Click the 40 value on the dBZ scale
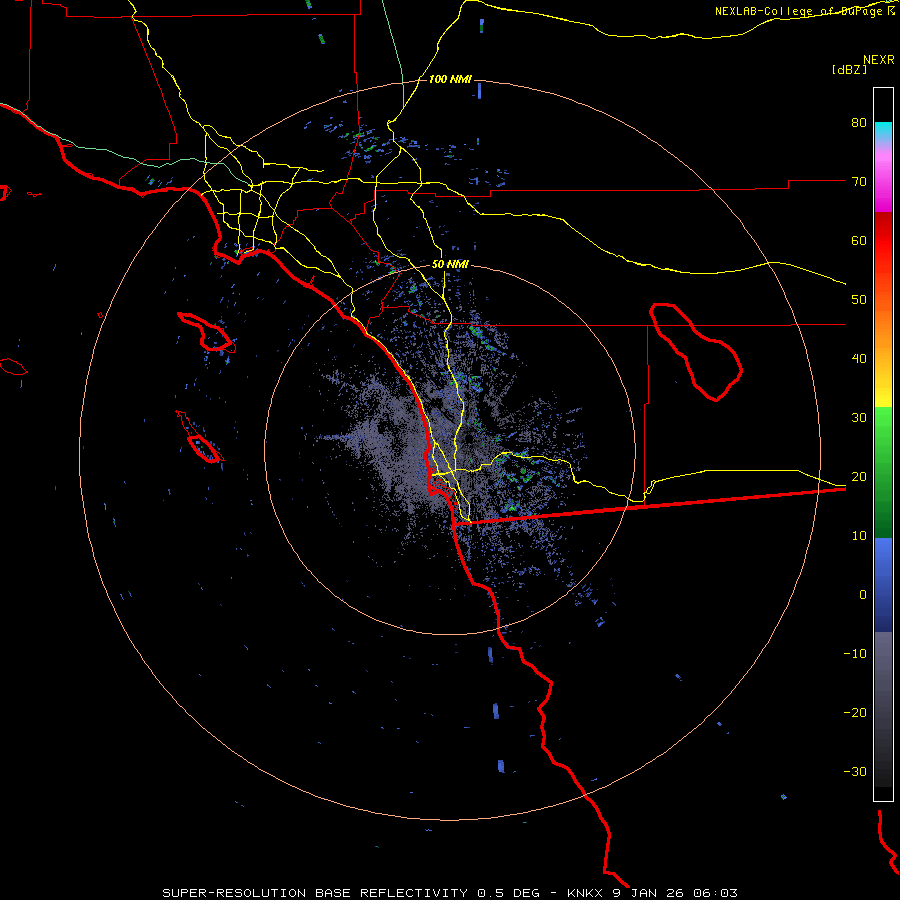The width and height of the screenshot is (900, 900). pos(859,359)
